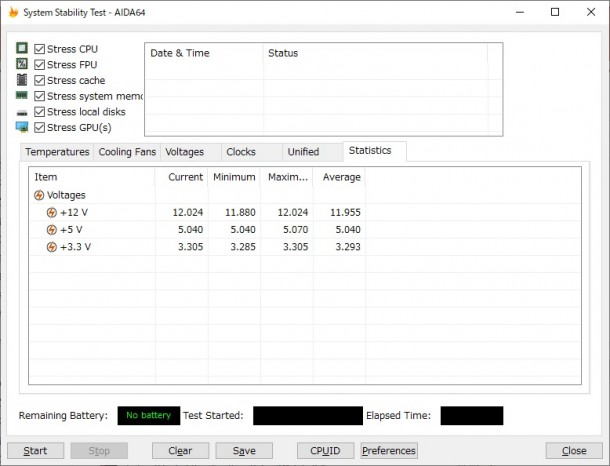Click the system memory RAM icon

(x=22, y=95)
